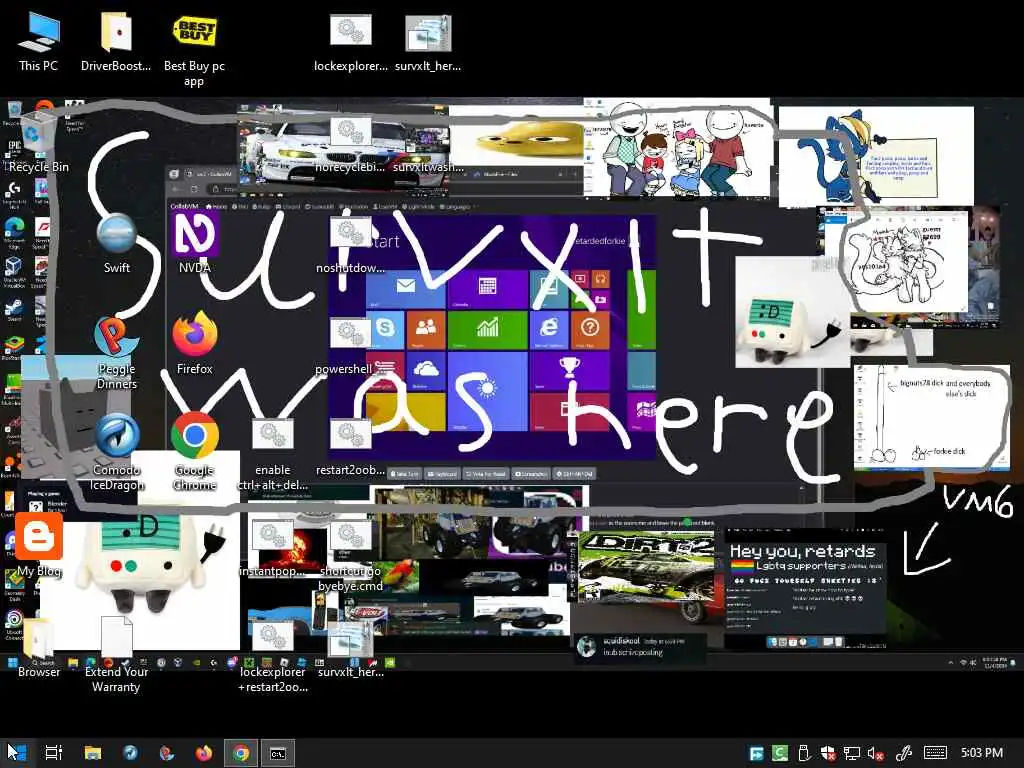Select the instantpop... desktop file
Viewport: 1024px width, 768px height.
click(272, 549)
